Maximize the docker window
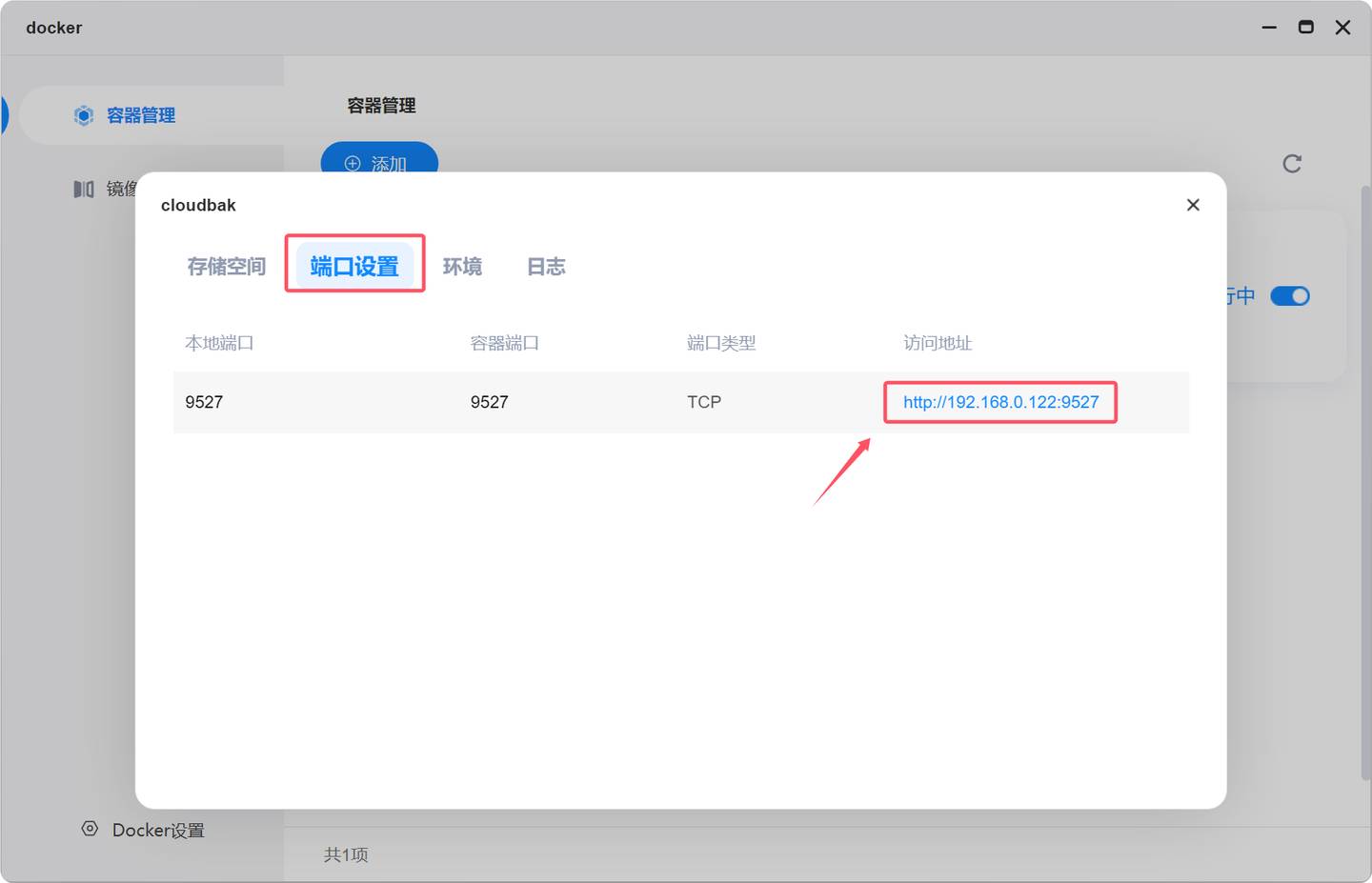 (1306, 28)
